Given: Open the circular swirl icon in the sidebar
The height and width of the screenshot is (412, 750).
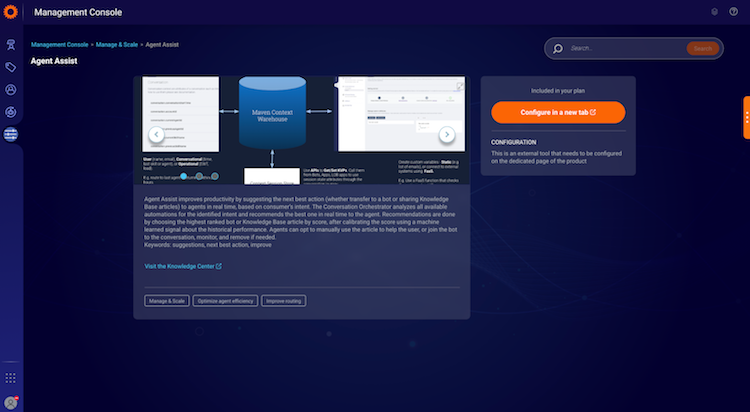Looking at the screenshot, I should click(x=11, y=112).
